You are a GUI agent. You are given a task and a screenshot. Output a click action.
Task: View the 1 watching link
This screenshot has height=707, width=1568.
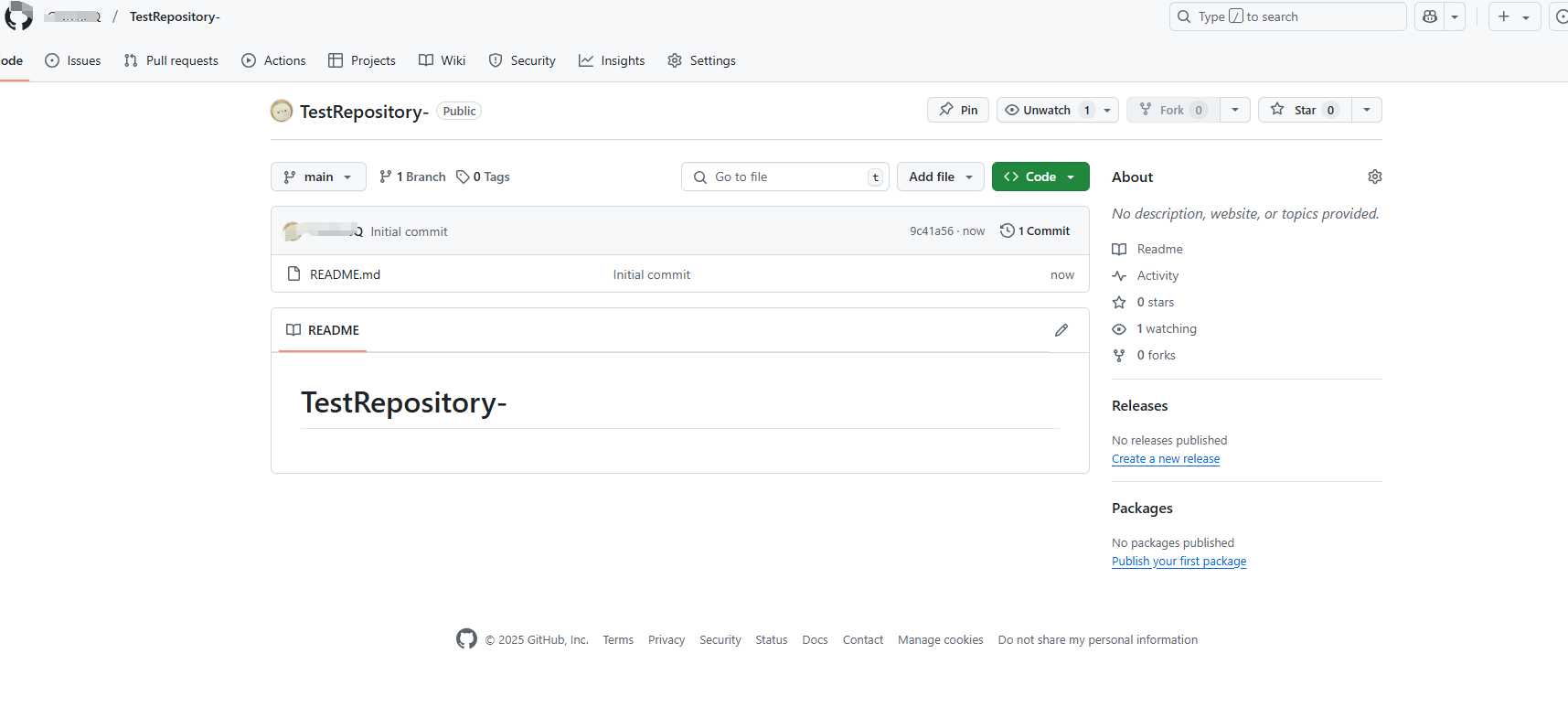point(1155,328)
